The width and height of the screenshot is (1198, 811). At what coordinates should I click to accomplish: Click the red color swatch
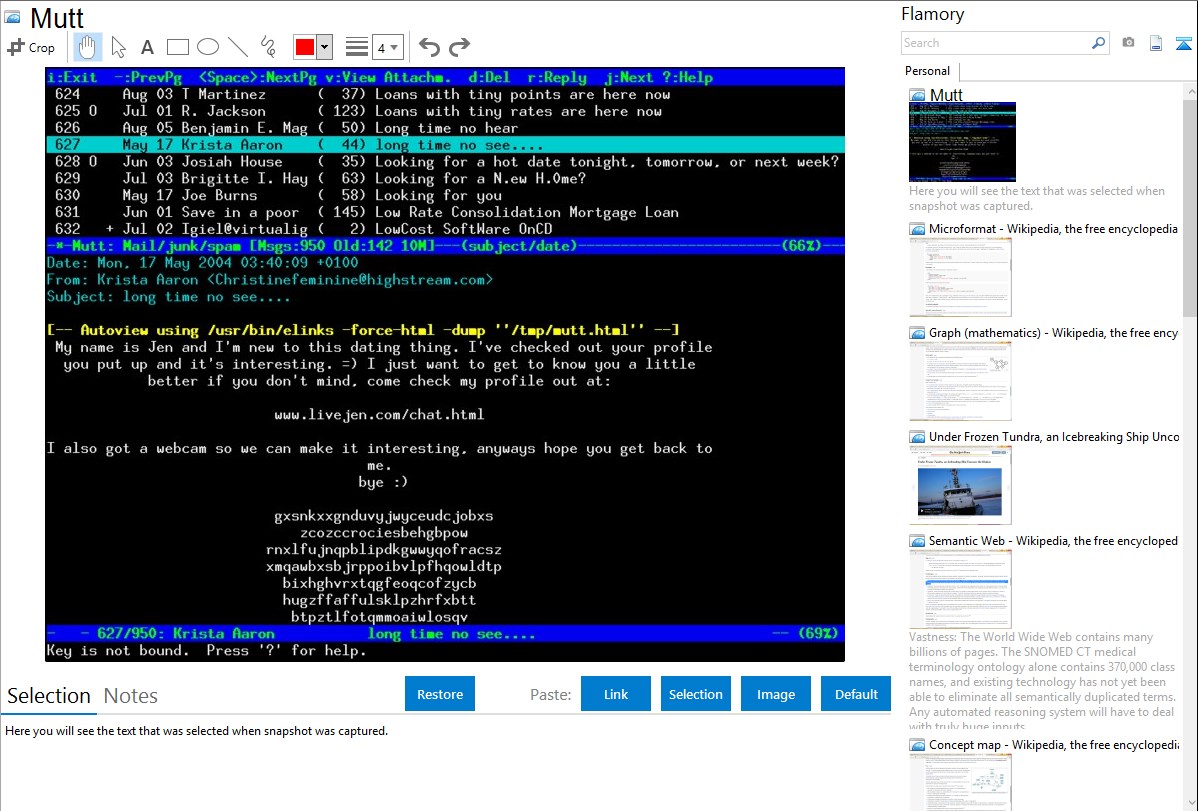305,47
